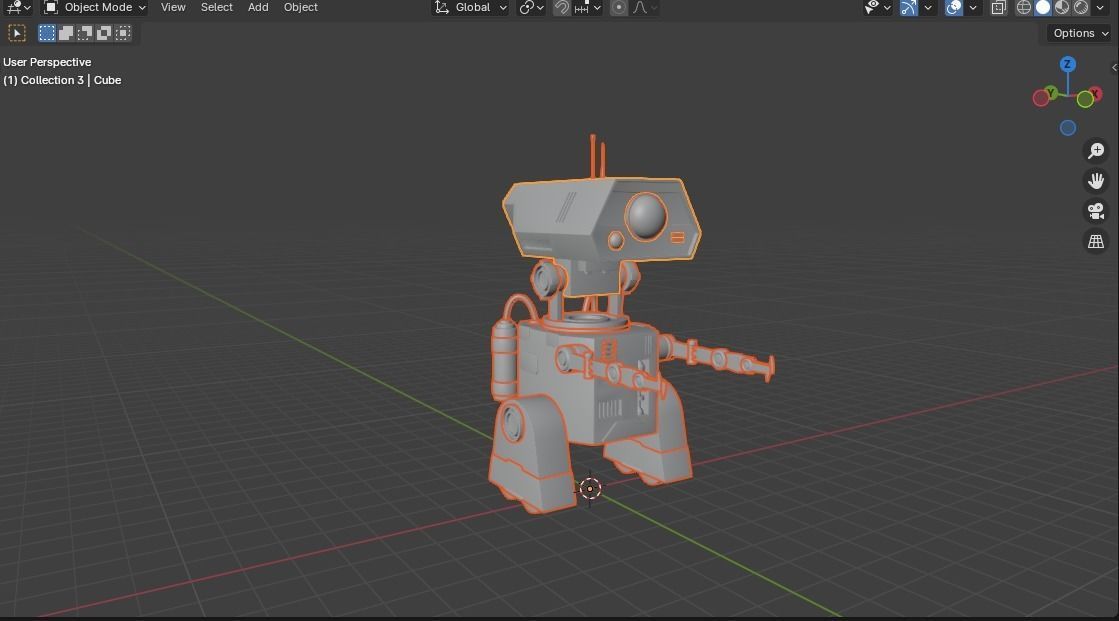The width and height of the screenshot is (1119, 621).
Task: Expand the sidebar with the edge arrow
Action: click(1114, 68)
